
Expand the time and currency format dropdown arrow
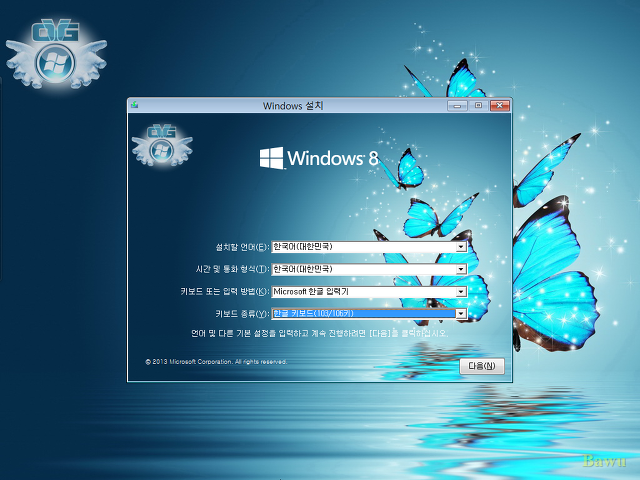(x=461, y=269)
